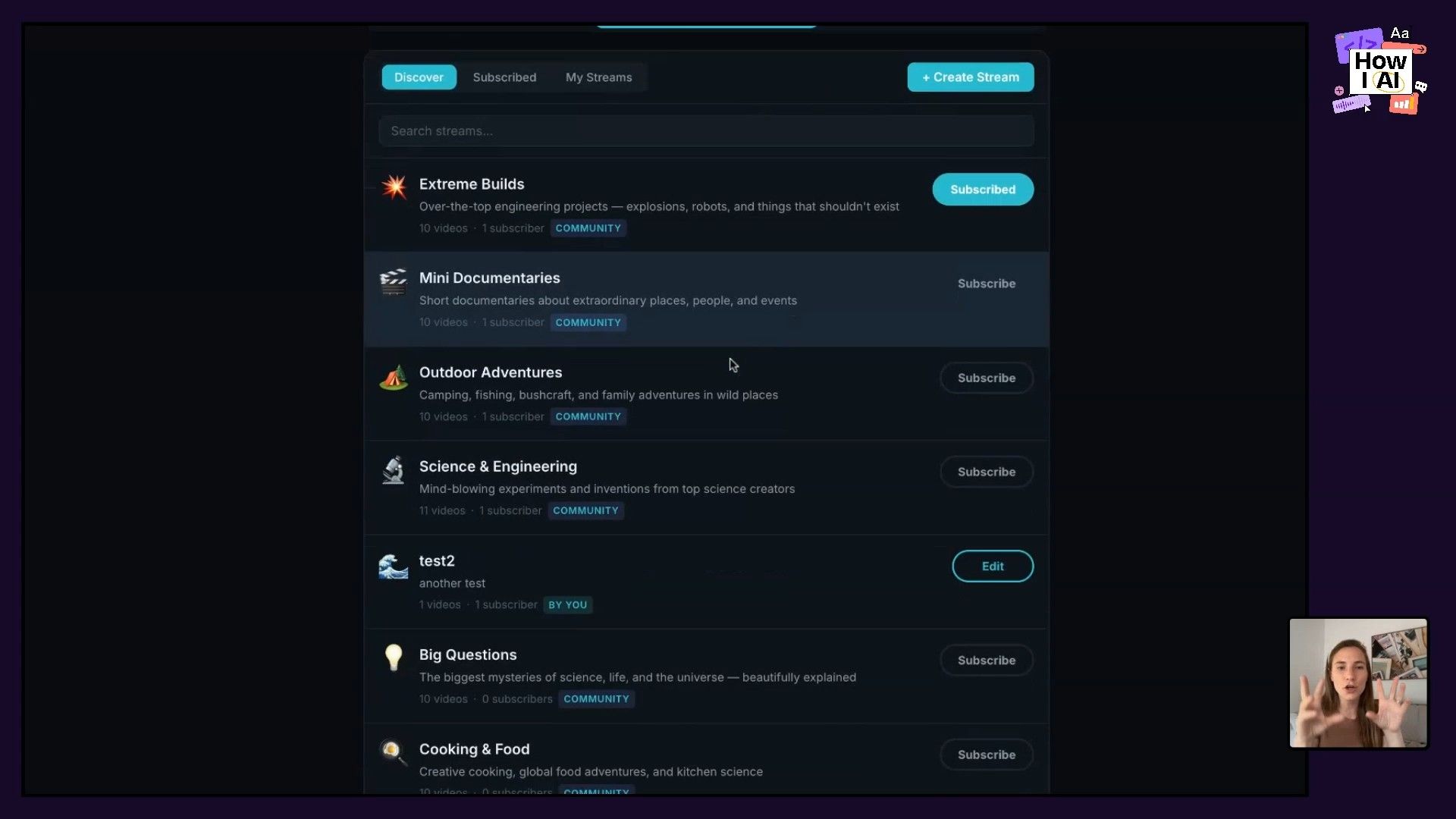Image resolution: width=1456 pixels, height=819 pixels.
Task: Subscribe to Mini Documentaries
Action: point(987,284)
